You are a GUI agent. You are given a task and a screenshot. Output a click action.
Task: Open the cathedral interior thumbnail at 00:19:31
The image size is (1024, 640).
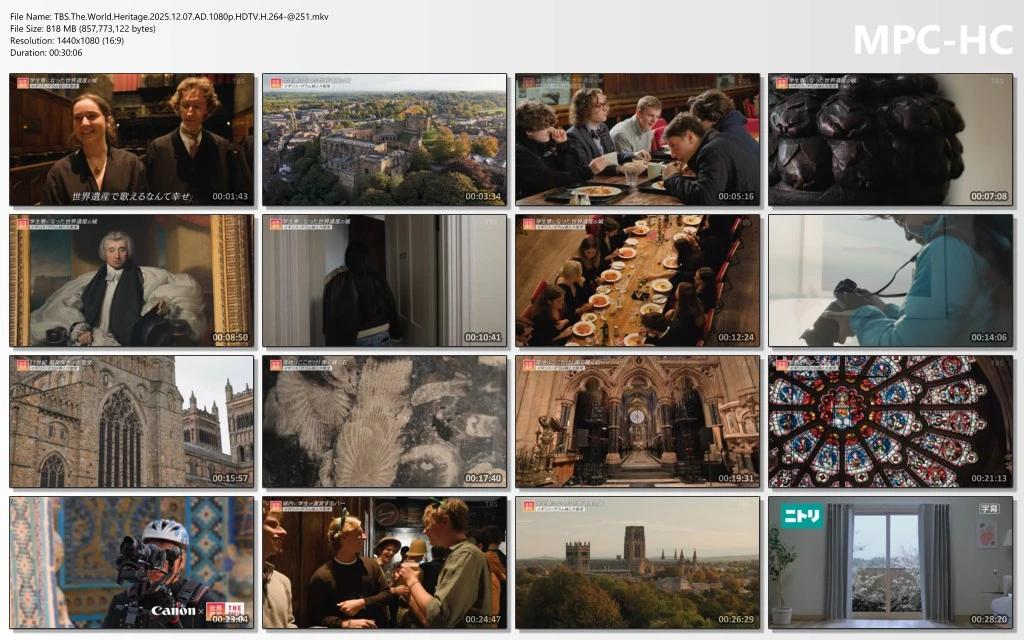click(638, 421)
